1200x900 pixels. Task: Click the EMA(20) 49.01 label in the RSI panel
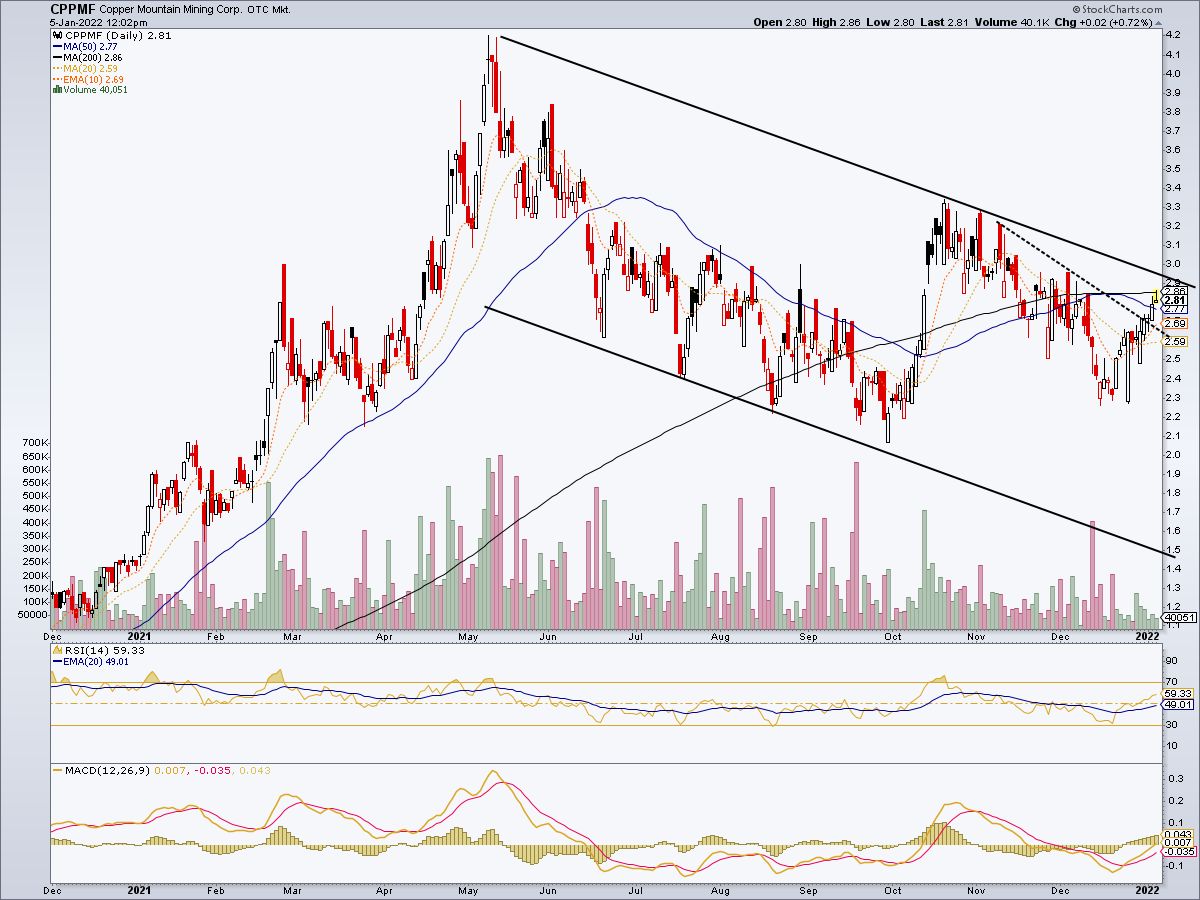(x=96, y=660)
